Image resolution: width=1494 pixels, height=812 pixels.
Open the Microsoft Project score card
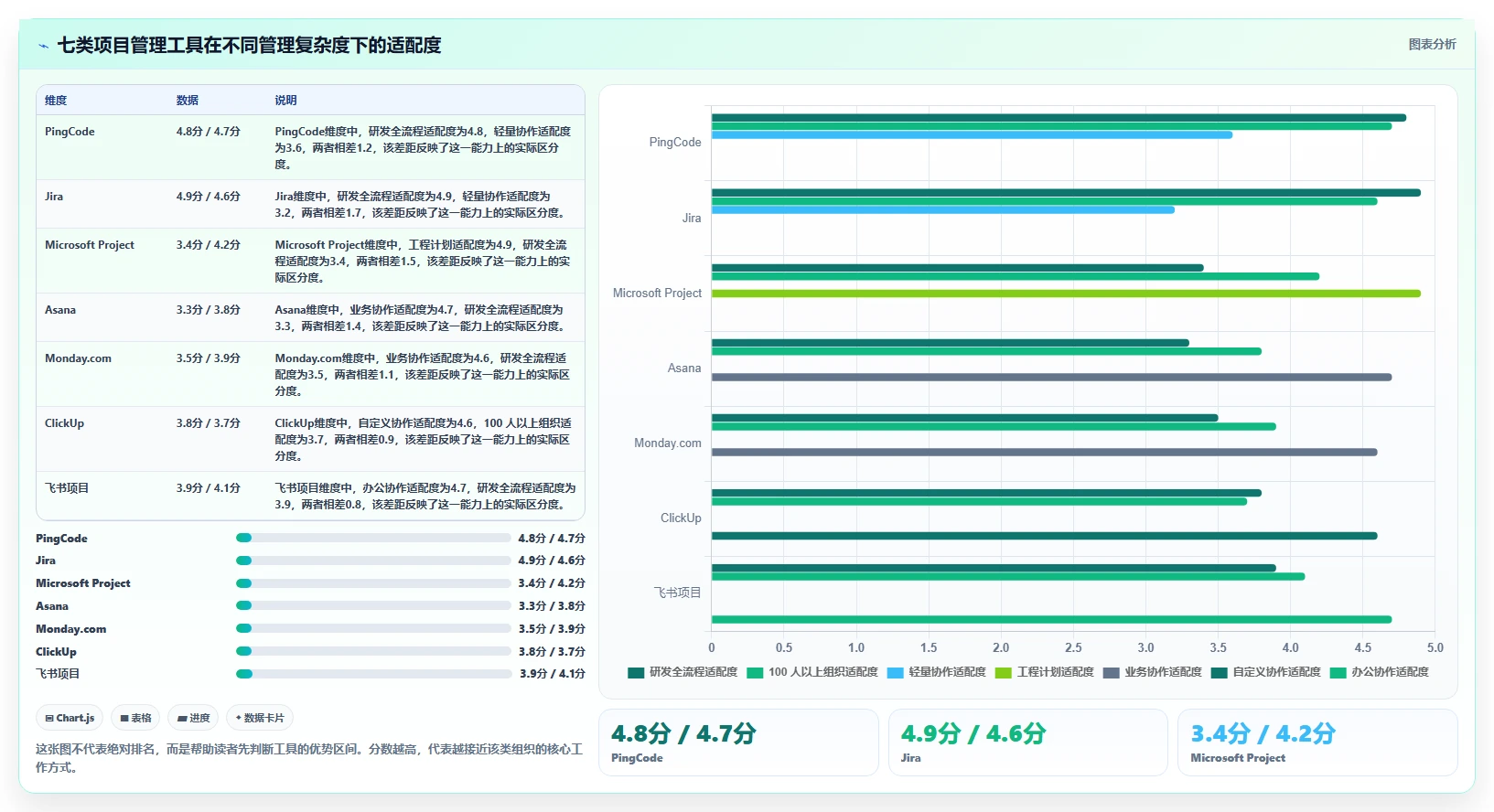pos(1317,743)
